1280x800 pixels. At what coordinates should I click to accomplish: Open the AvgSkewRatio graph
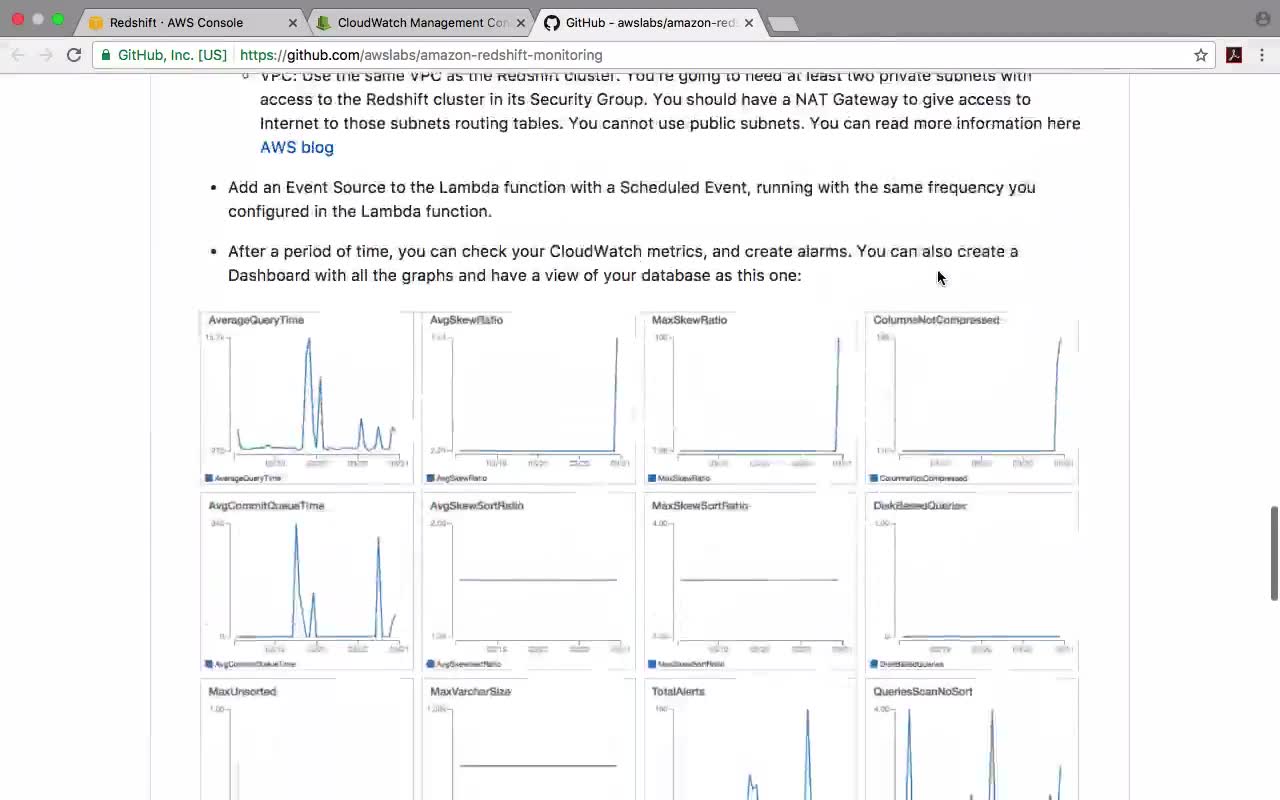click(x=529, y=398)
